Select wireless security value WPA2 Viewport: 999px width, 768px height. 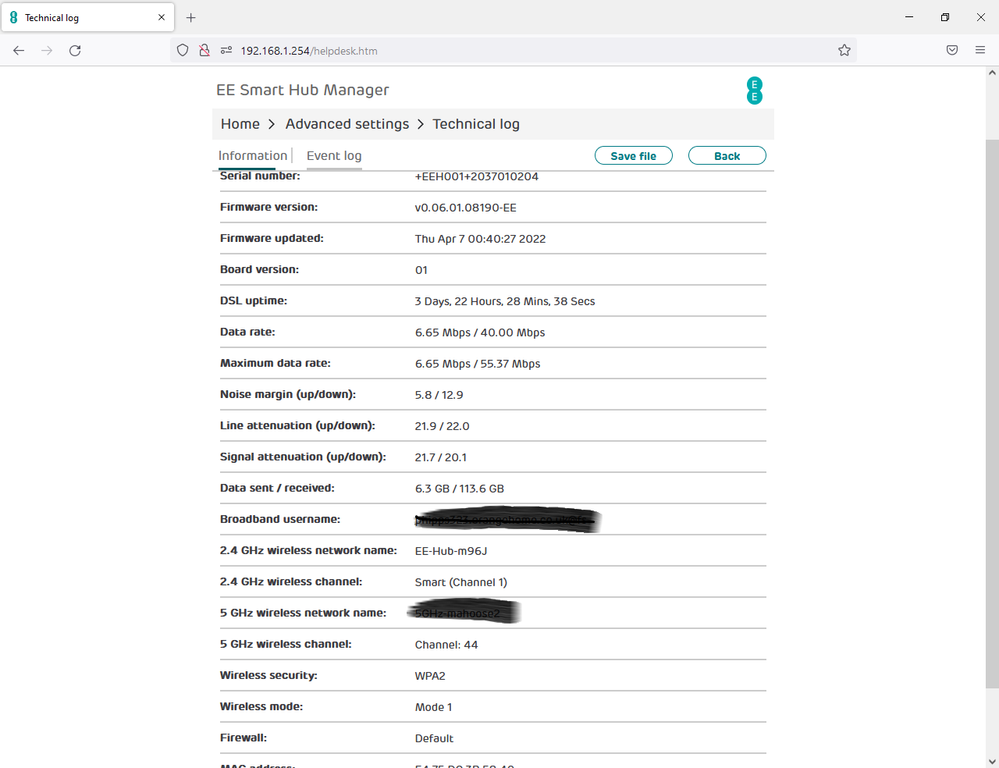430,676
